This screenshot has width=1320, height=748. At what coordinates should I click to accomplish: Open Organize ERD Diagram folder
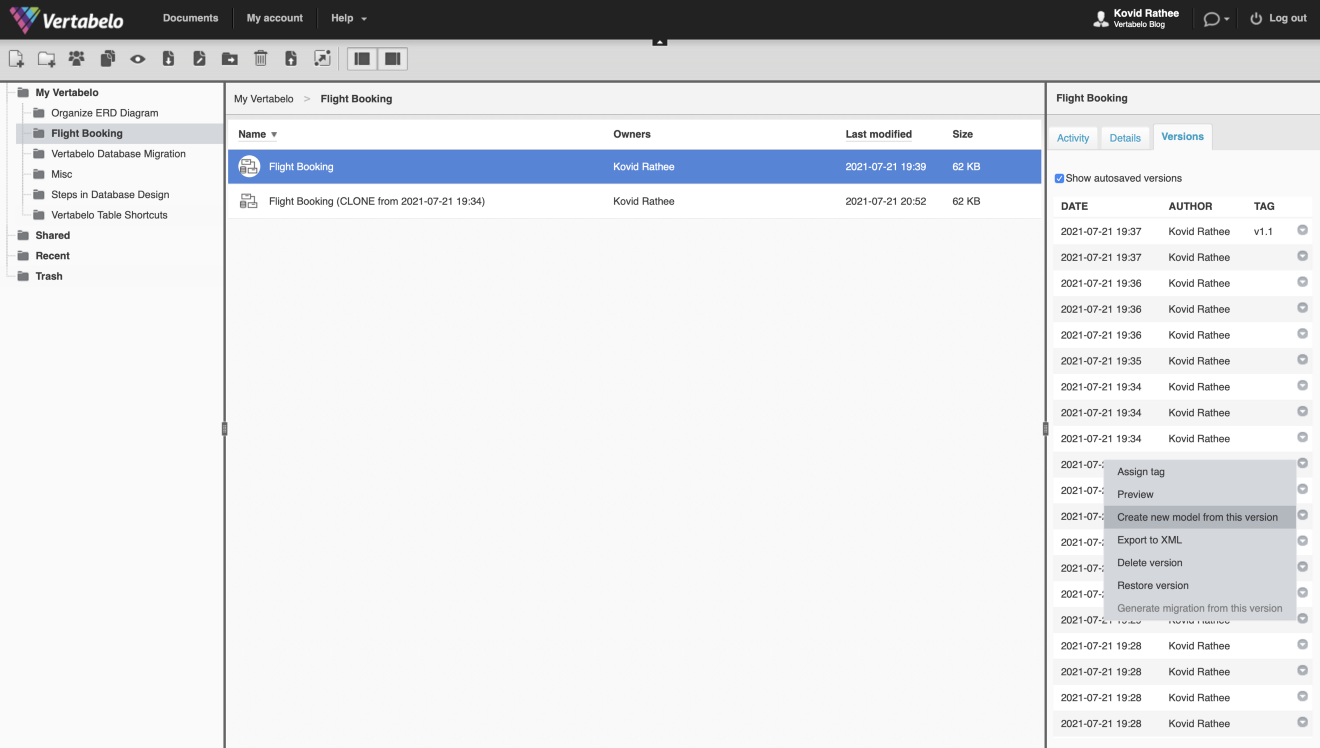tap(105, 113)
